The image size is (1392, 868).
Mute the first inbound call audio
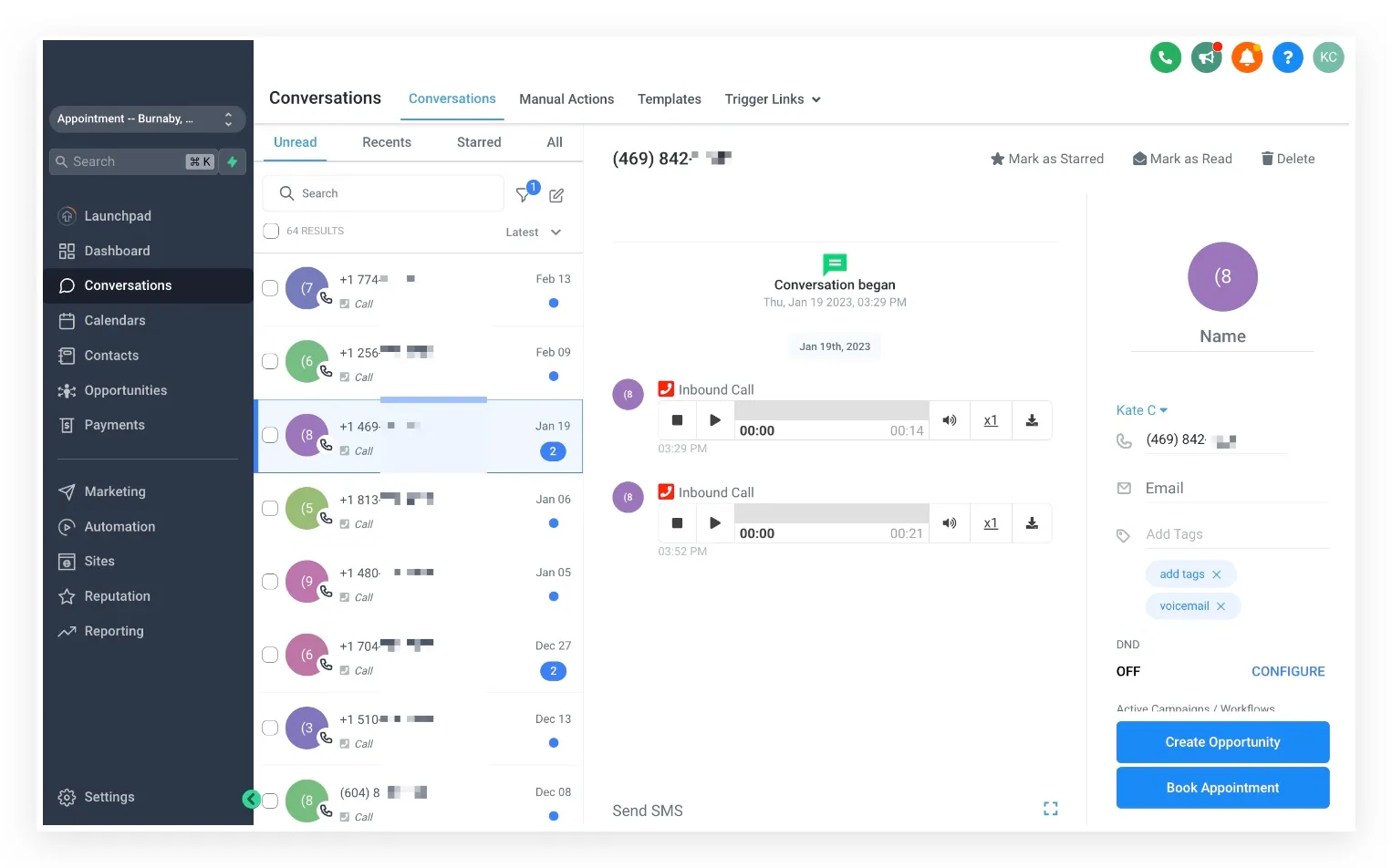point(950,420)
